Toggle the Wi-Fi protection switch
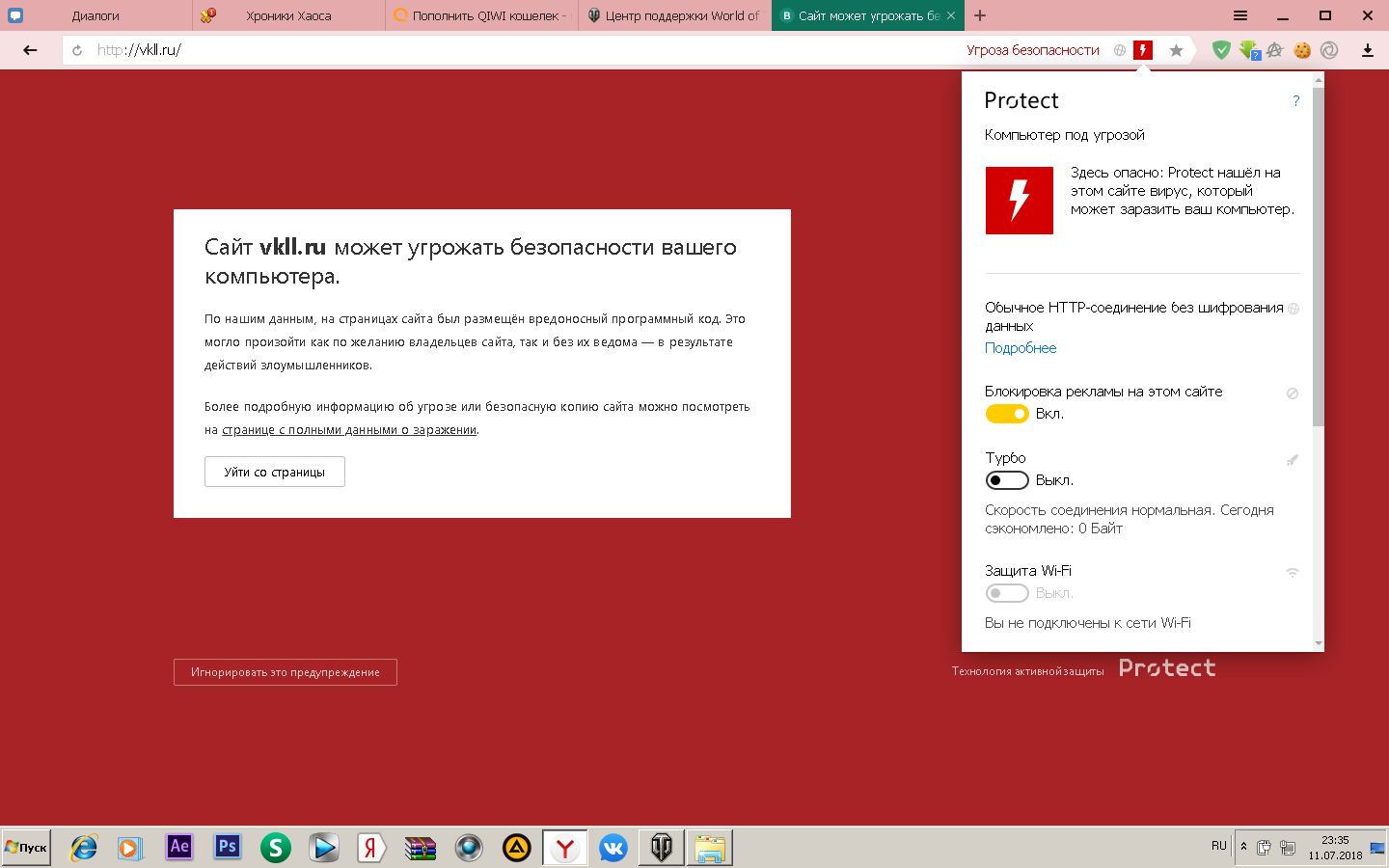The width and height of the screenshot is (1389, 868). pyautogui.click(x=1006, y=593)
